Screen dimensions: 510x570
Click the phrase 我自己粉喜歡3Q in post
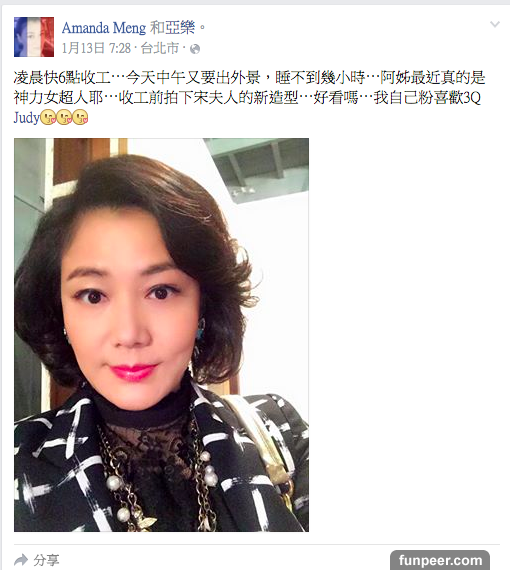pos(427,97)
